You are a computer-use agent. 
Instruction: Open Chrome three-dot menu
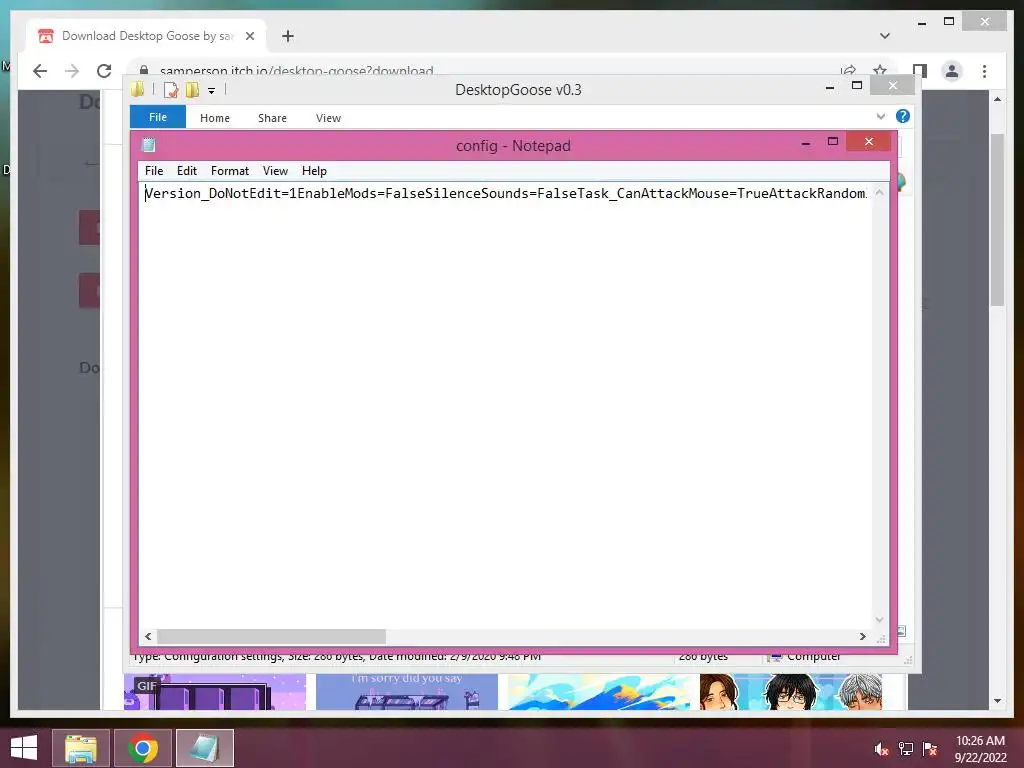pyautogui.click(x=984, y=71)
